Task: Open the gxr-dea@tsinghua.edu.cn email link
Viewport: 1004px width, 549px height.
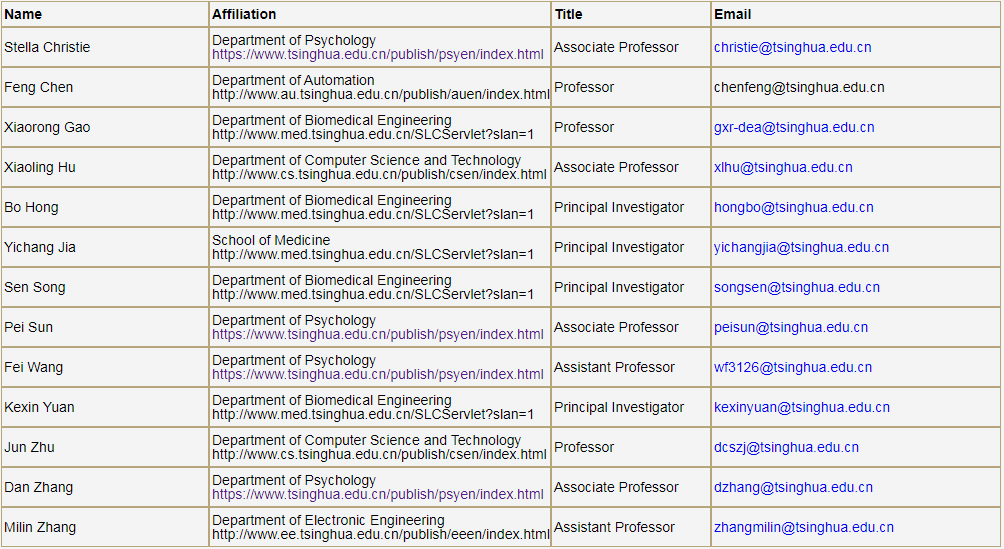Action: (793, 128)
